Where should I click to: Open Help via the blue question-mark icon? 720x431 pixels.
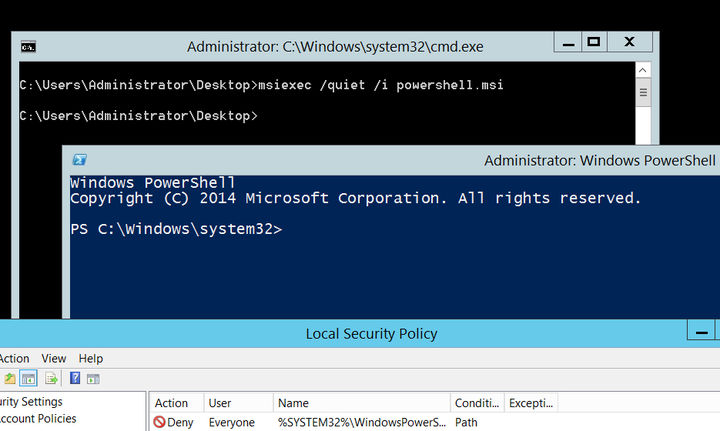(x=75, y=379)
